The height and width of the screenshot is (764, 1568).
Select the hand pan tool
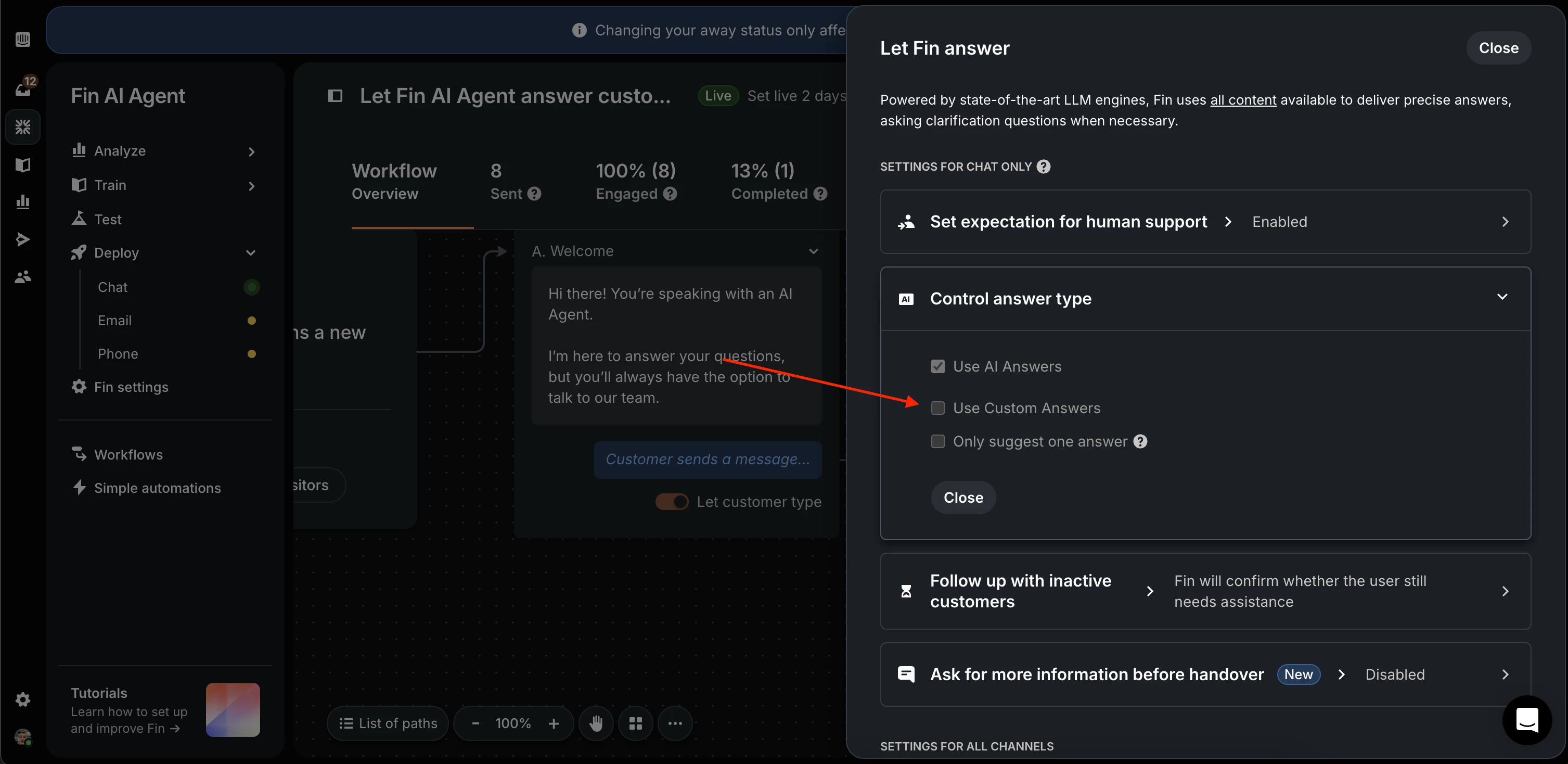[x=596, y=723]
